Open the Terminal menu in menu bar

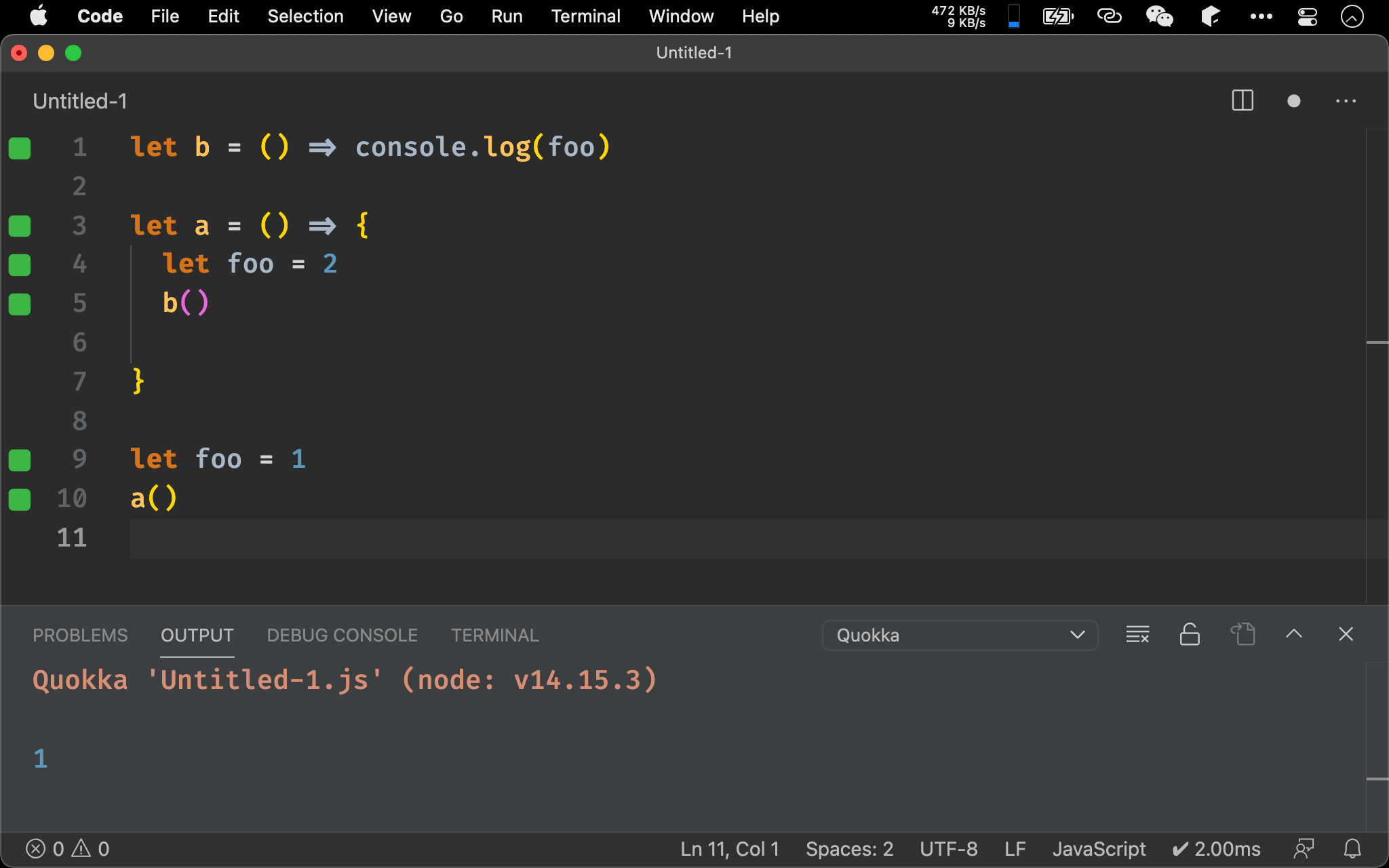[x=585, y=16]
